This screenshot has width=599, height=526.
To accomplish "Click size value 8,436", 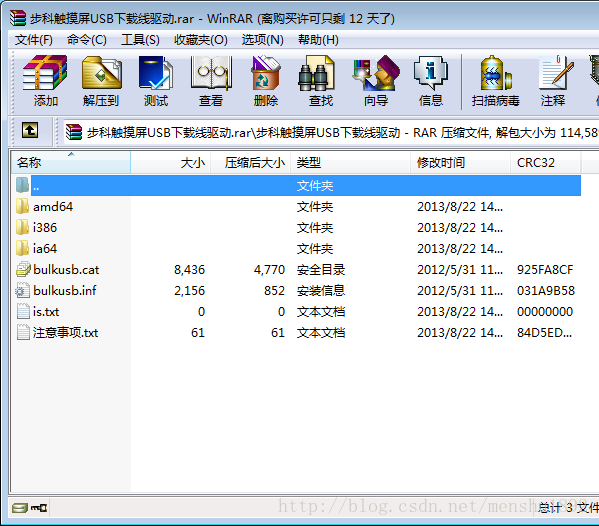I will coord(189,270).
